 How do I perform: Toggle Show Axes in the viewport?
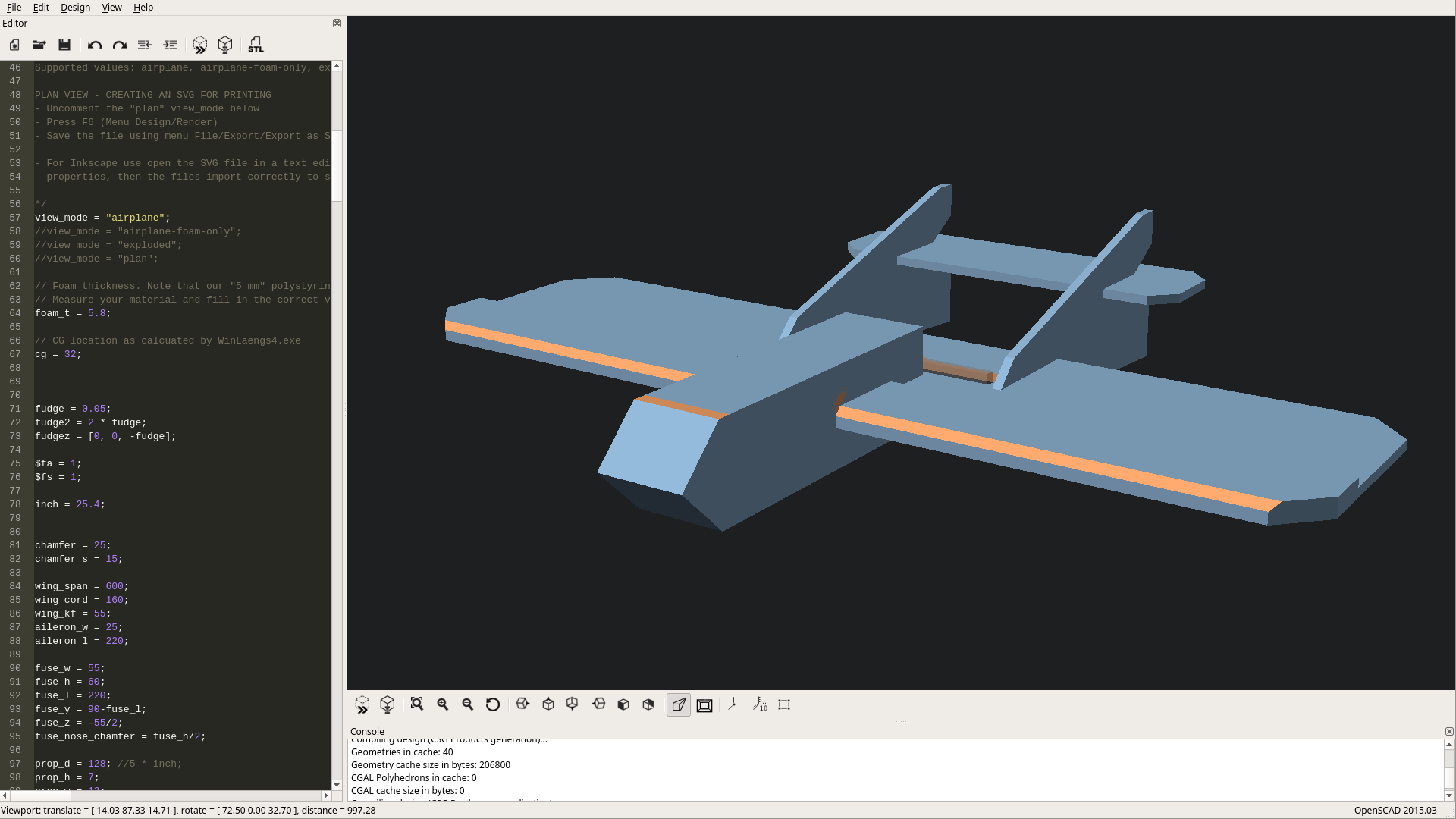735,704
